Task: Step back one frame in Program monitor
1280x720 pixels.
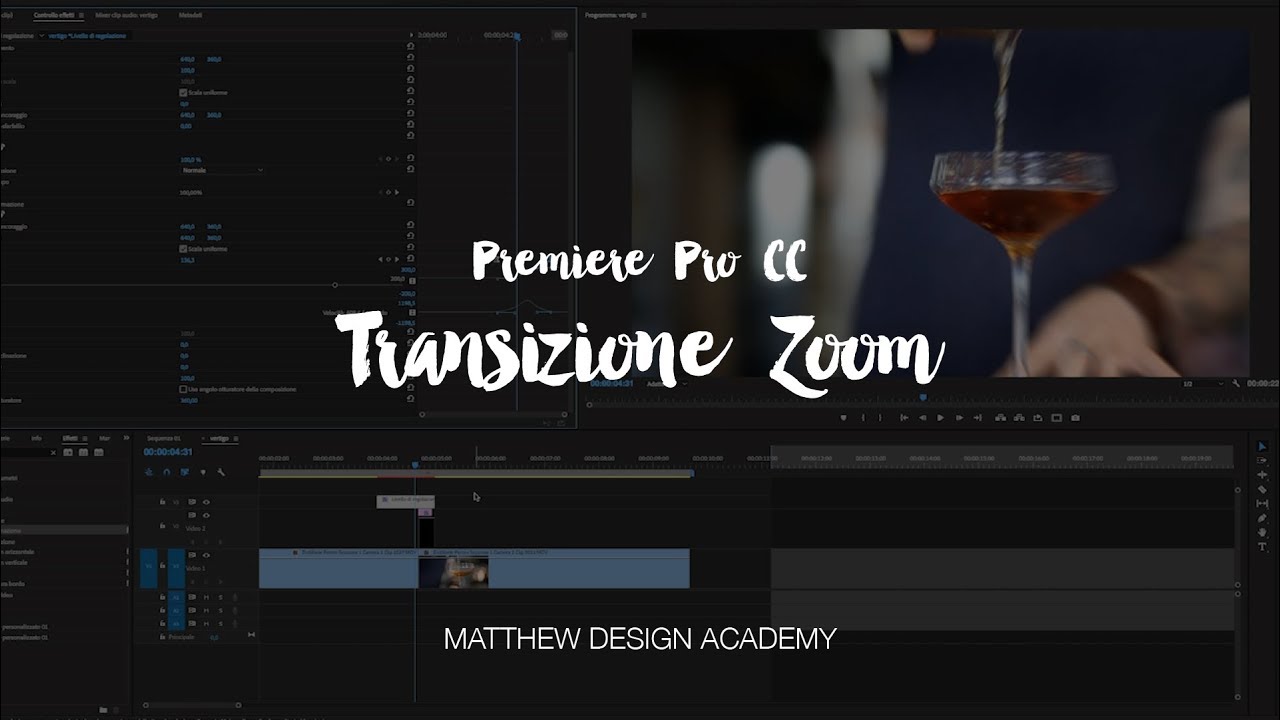Action: (x=922, y=418)
